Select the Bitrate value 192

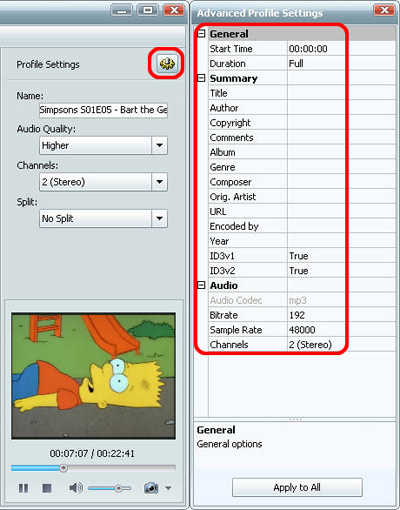point(297,315)
